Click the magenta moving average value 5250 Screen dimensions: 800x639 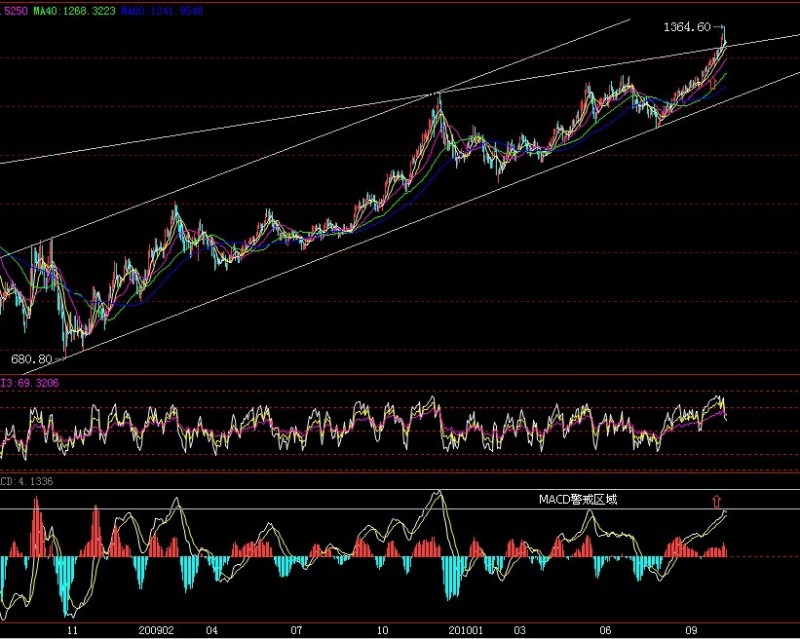pyautogui.click(x=14, y=8)
